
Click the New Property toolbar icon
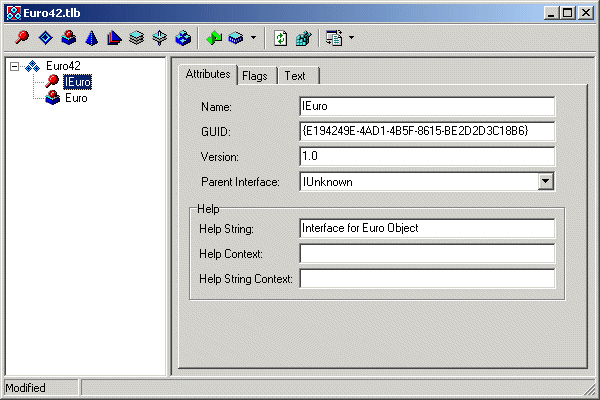click(x=235, y=39)
